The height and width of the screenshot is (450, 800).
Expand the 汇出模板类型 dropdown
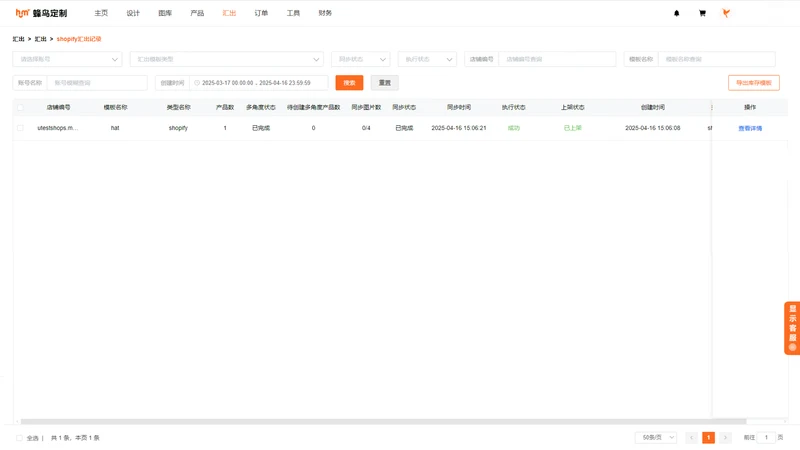point(227,59)
